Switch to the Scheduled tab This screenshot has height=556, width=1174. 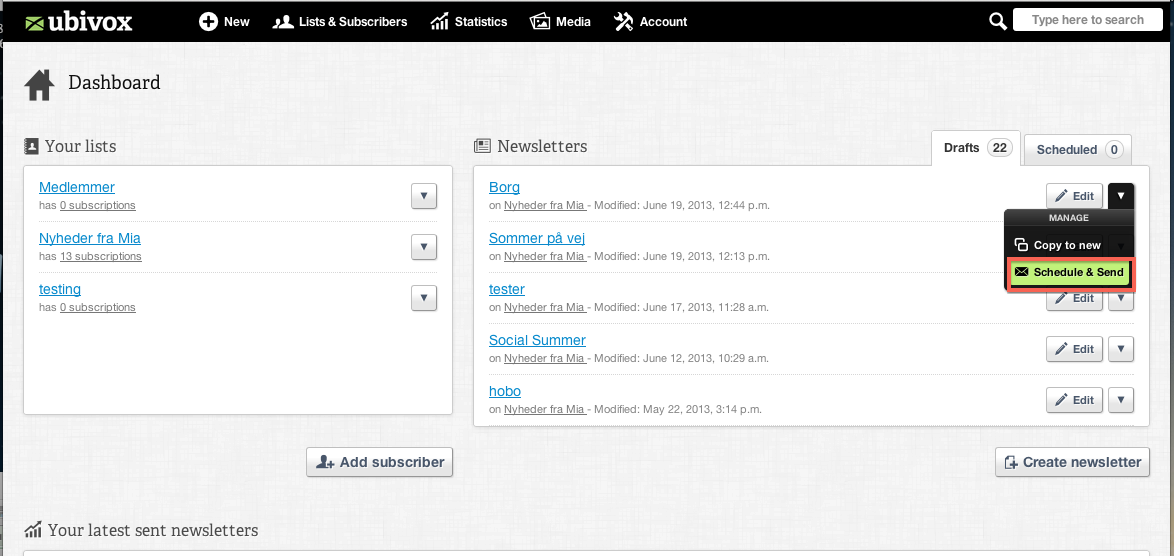[1077, 150]
